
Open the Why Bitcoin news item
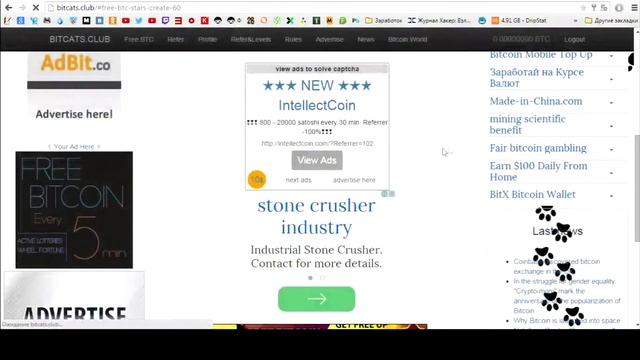[x=567, y=321]
